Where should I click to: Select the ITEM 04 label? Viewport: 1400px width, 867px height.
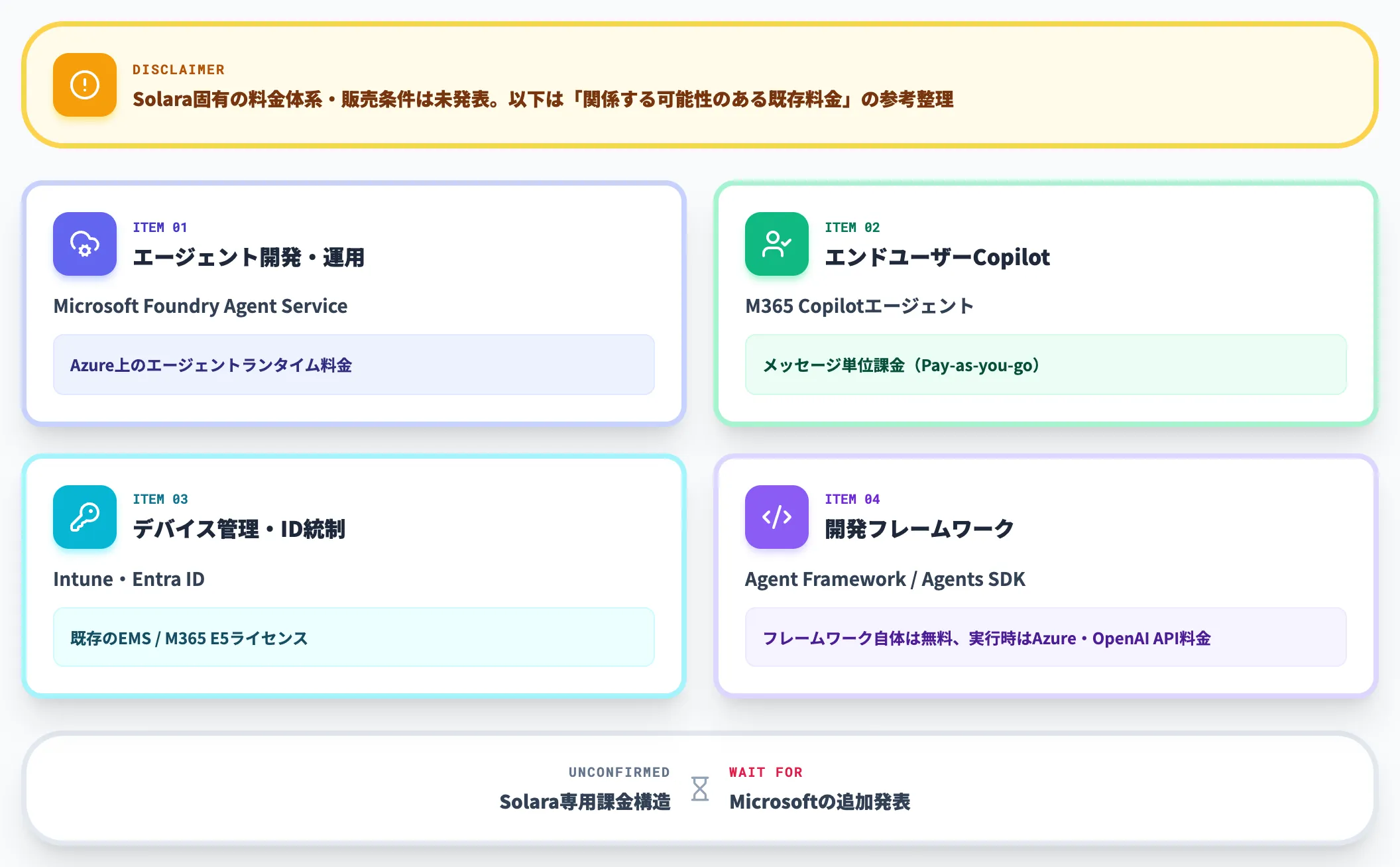(x=852, y=499)
